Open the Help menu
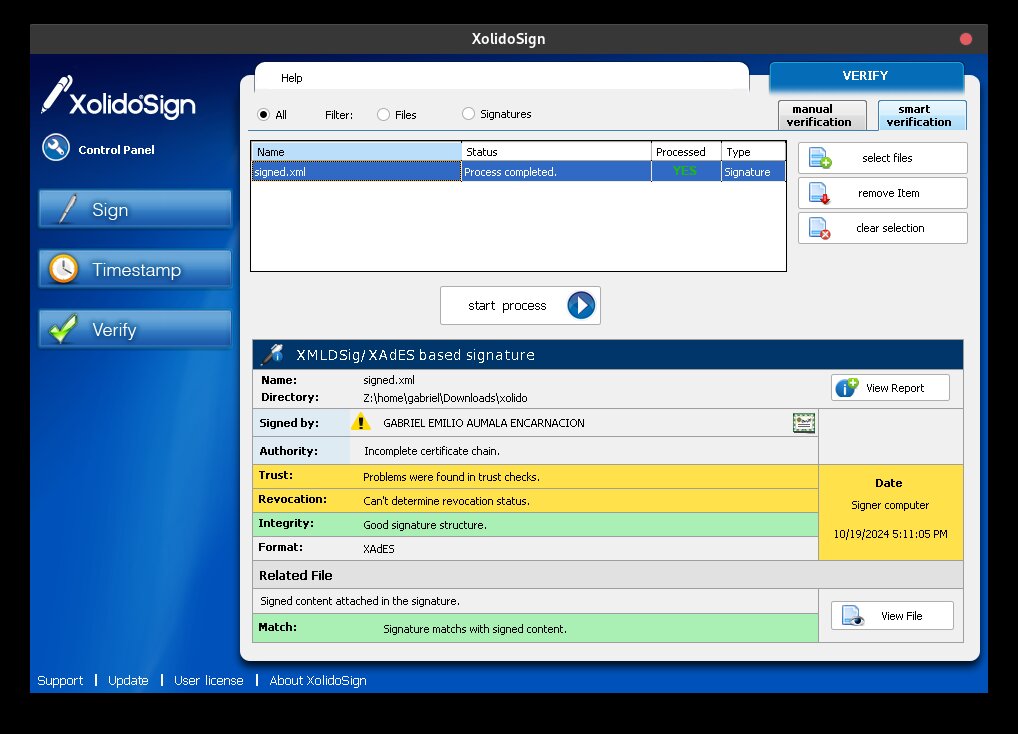The height and width of the screenshot is (734, 1018). pyautogui.click(x=291, y=78)
